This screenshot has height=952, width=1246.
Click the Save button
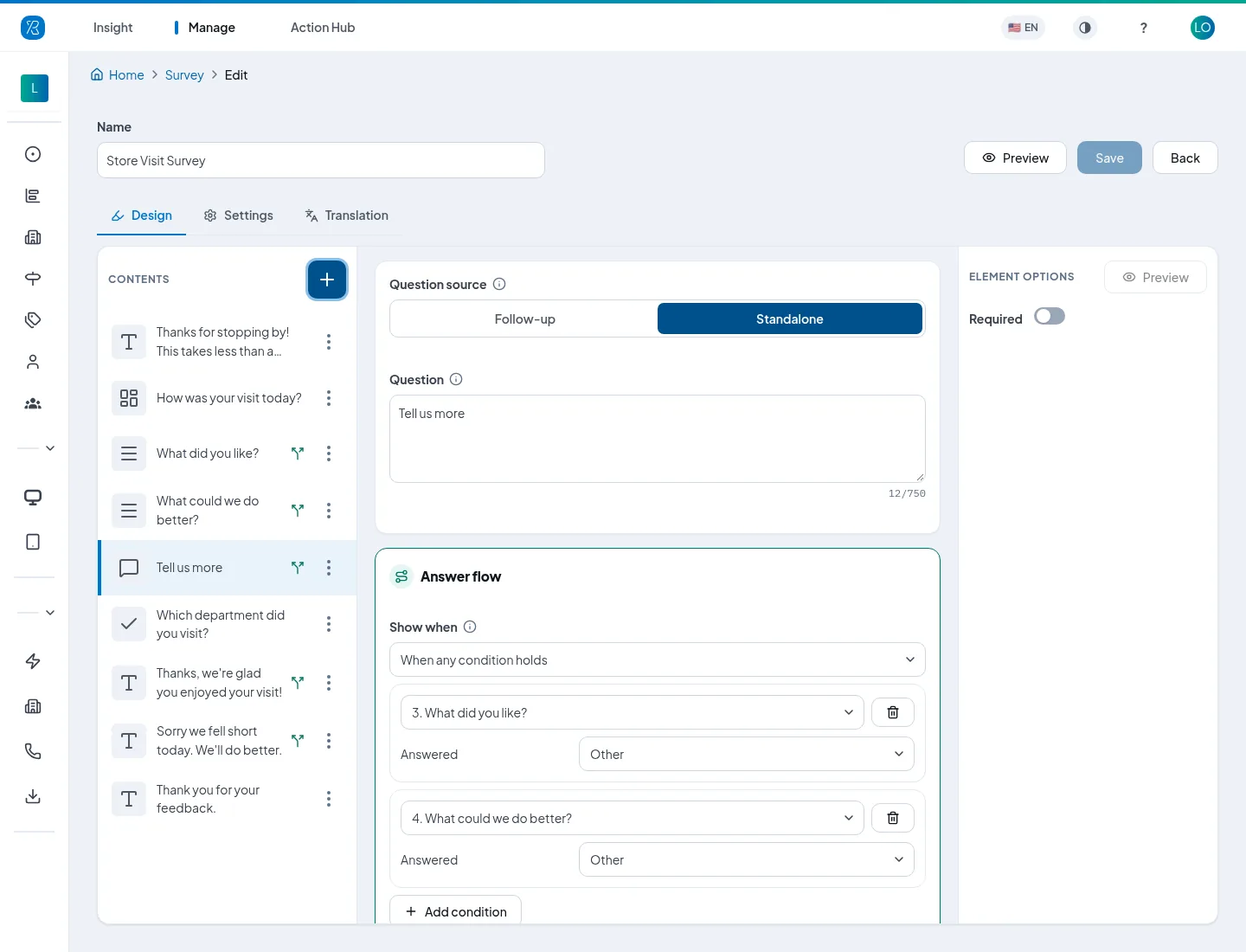[1109, 158]
